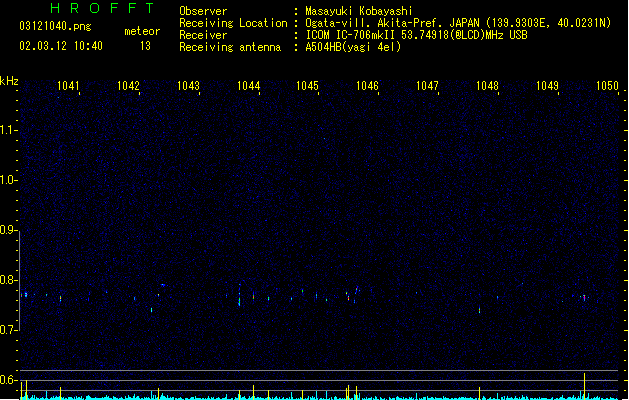629x400 pixels.
Task: Click the kHz axis unit label
Action: click(9, 81)
